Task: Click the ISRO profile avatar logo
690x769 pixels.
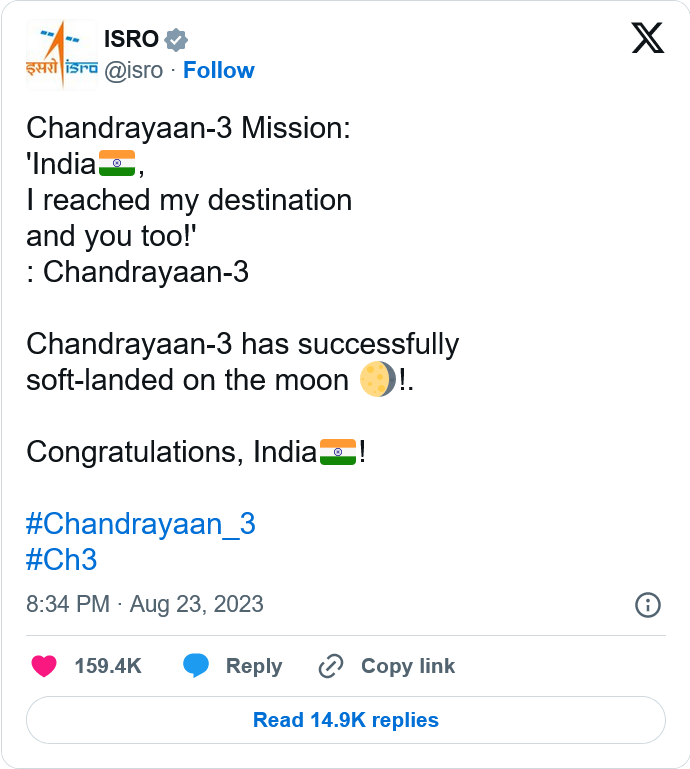Action: (x=62, y=55)
